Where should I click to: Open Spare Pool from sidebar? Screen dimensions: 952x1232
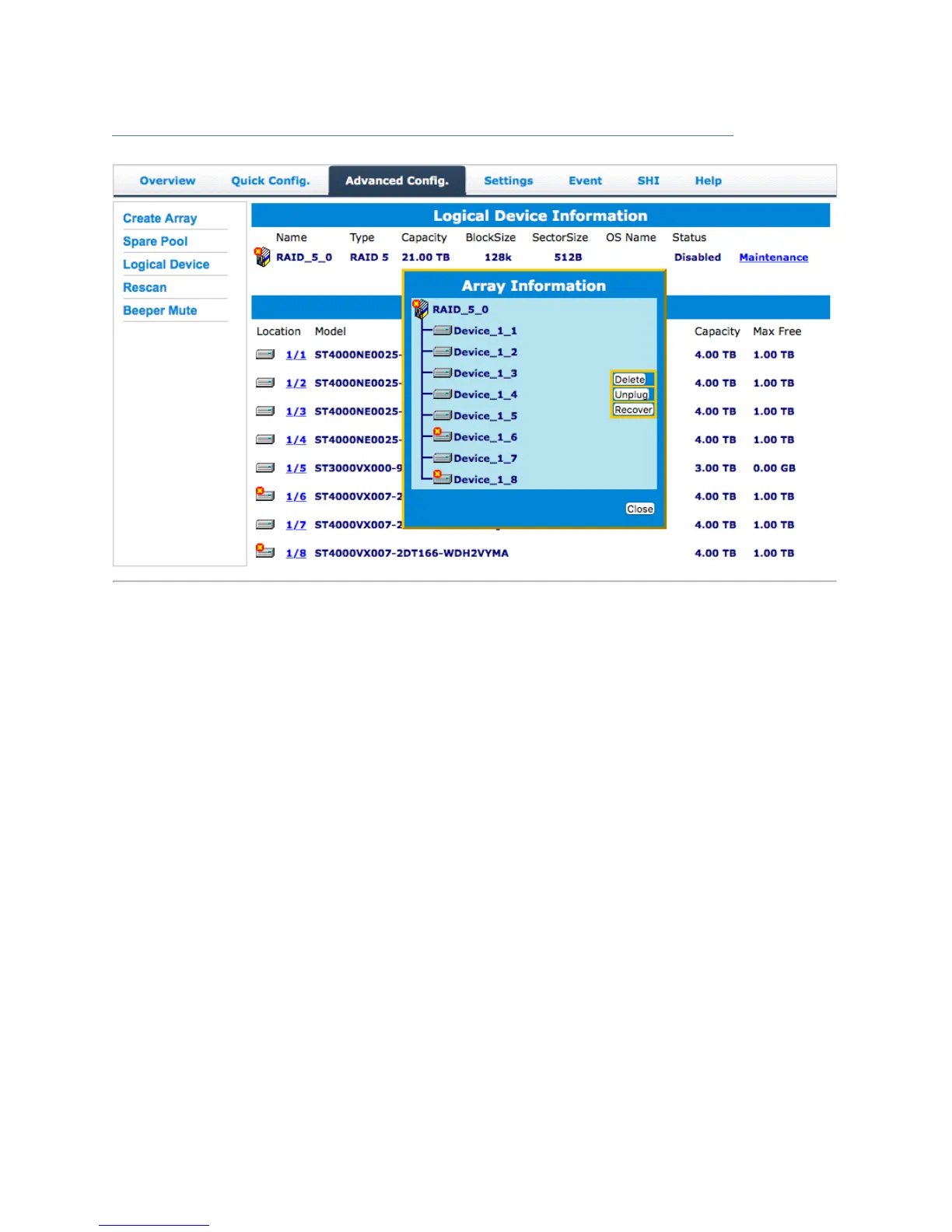point(156,241)
